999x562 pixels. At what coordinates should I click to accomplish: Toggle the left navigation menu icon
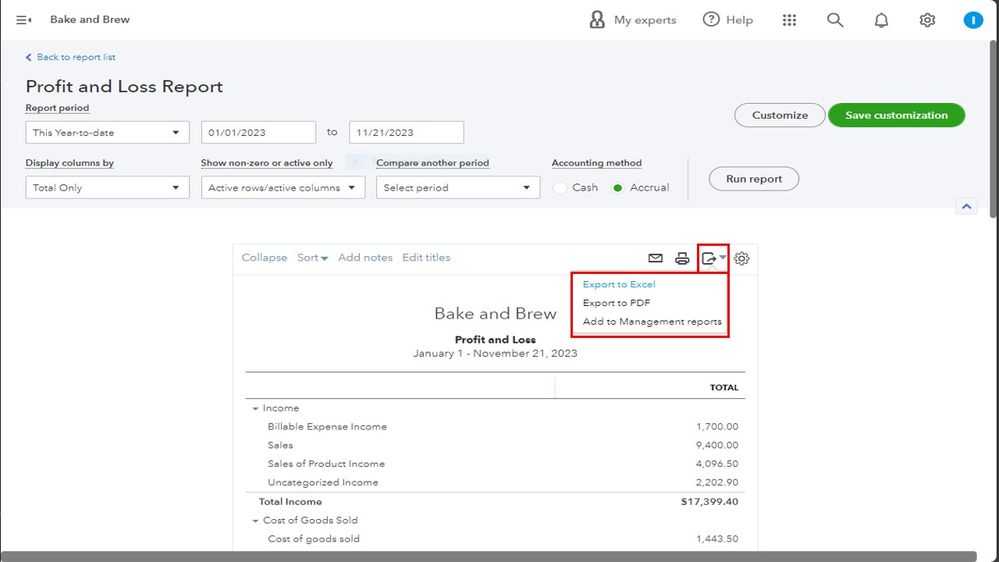pos(24,20)
